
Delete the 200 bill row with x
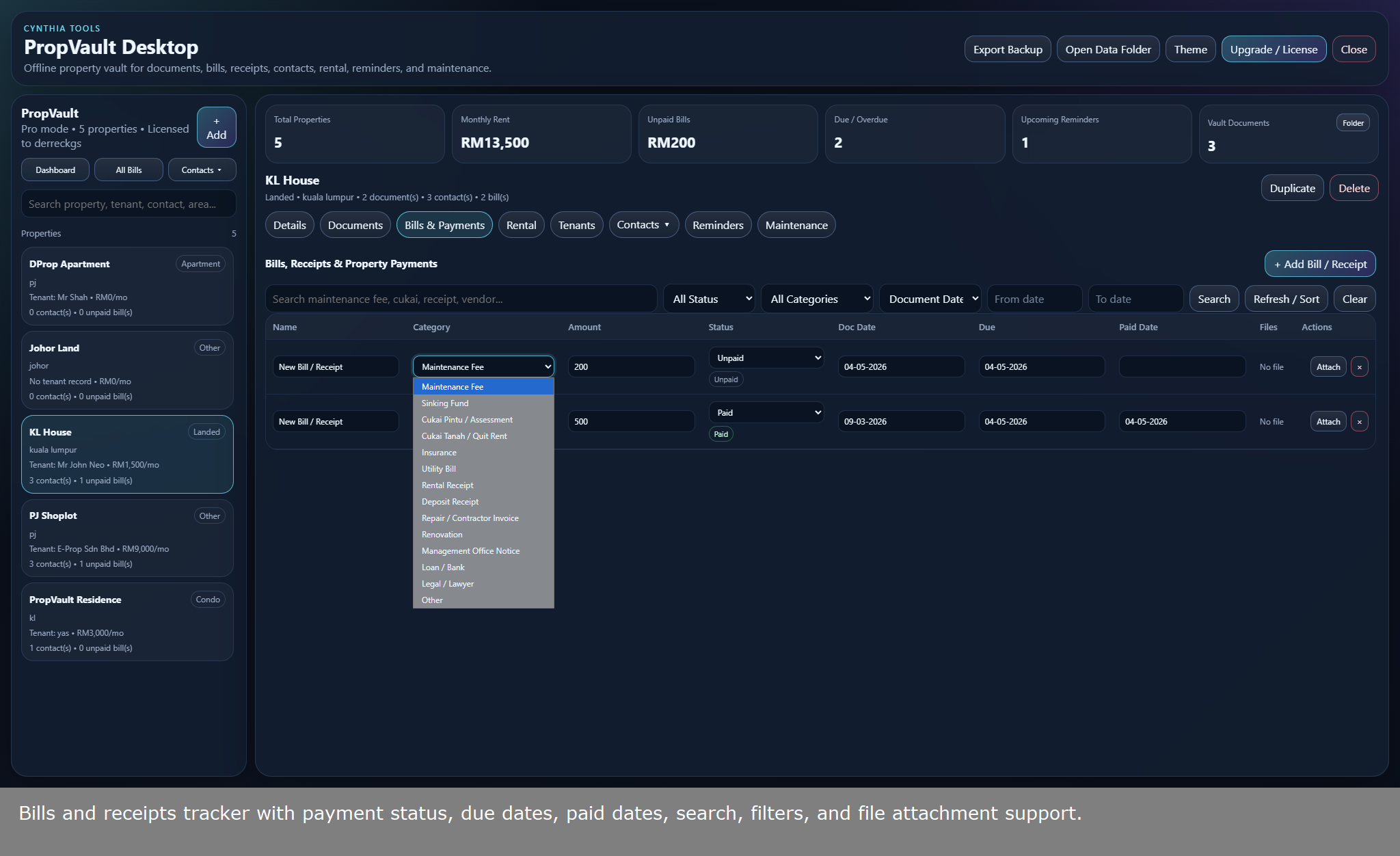pyautogui.click(x=1359, y=367)
